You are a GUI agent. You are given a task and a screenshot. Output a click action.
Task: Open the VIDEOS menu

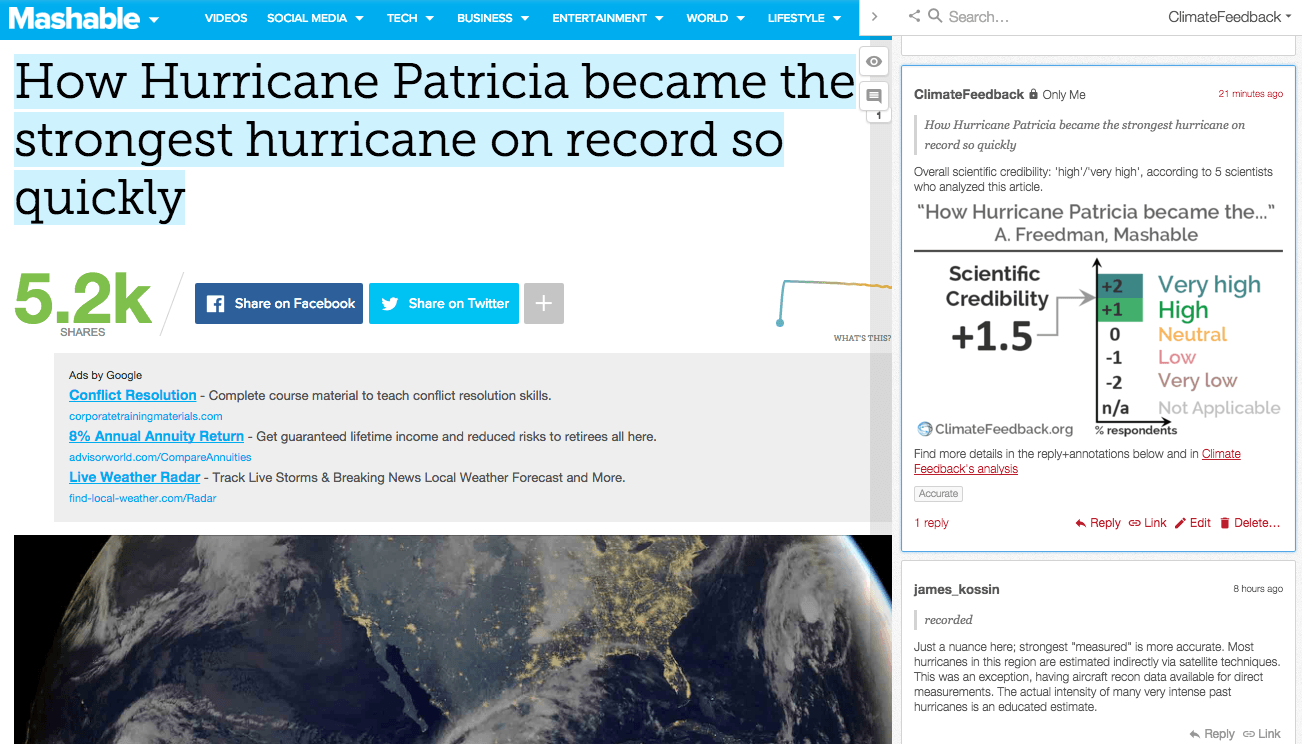click(x=226, y=18)
